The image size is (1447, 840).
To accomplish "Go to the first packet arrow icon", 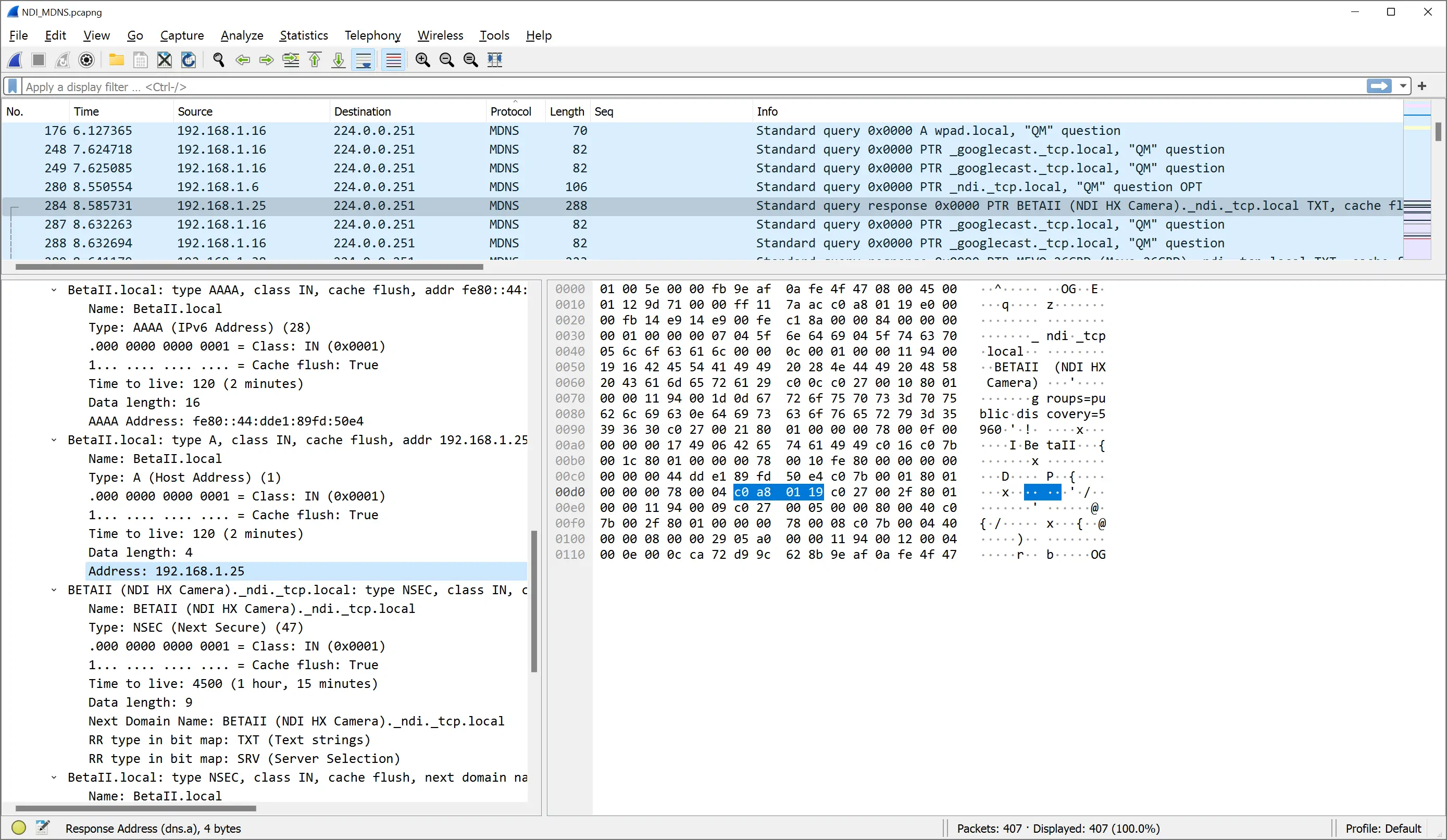I will (315, 60).
